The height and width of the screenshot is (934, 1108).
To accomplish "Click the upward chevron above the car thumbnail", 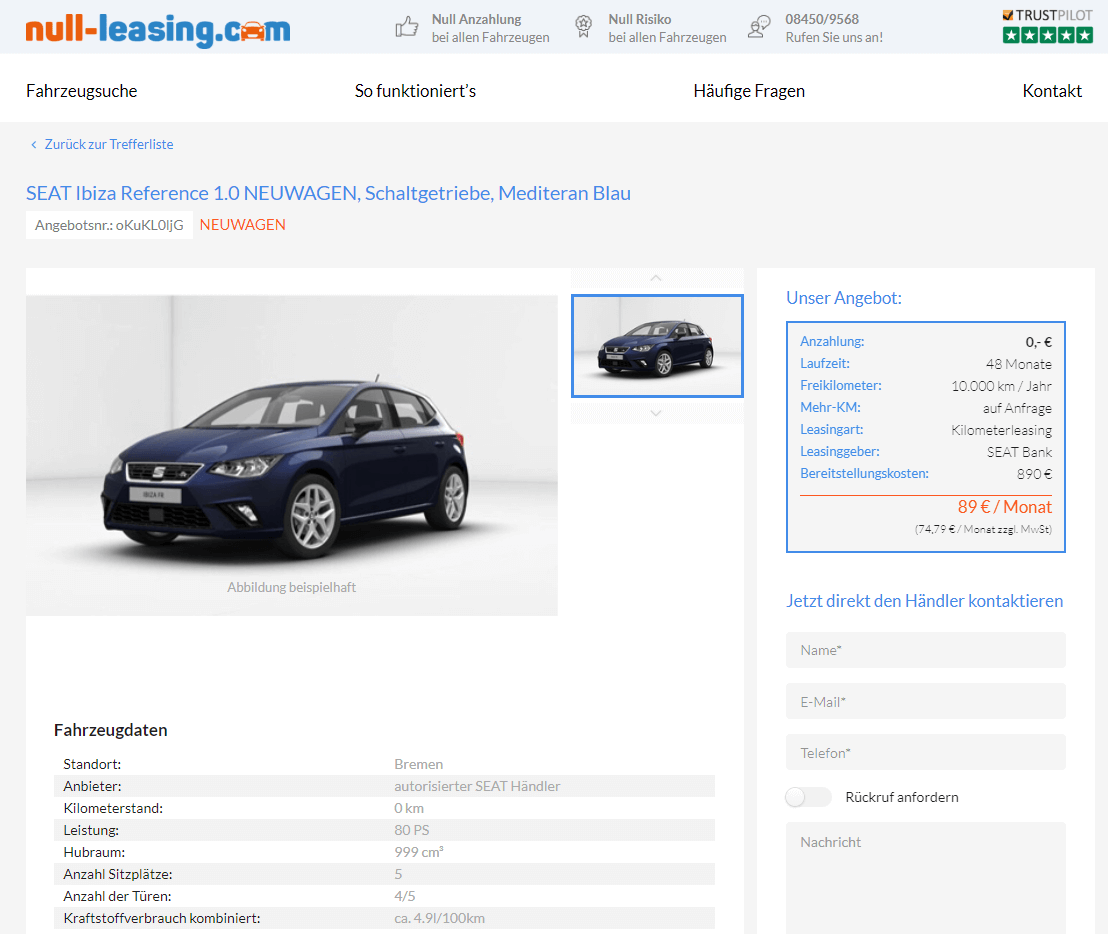I will [656, 278].
